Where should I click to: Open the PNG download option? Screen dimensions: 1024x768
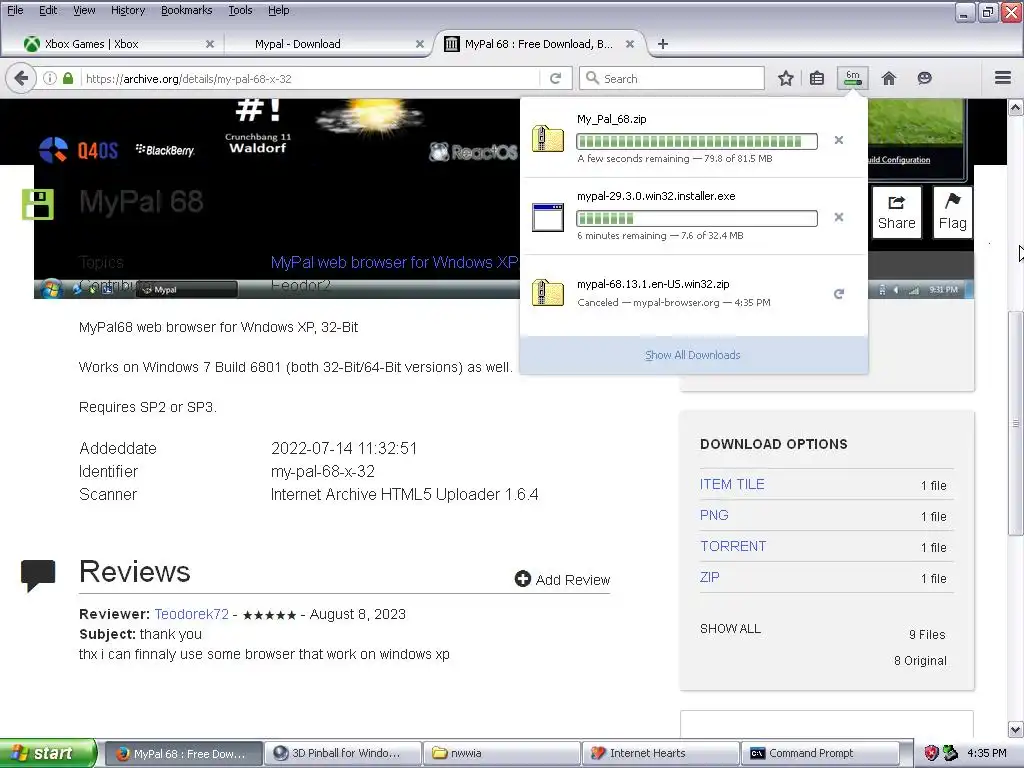(714, 515)
